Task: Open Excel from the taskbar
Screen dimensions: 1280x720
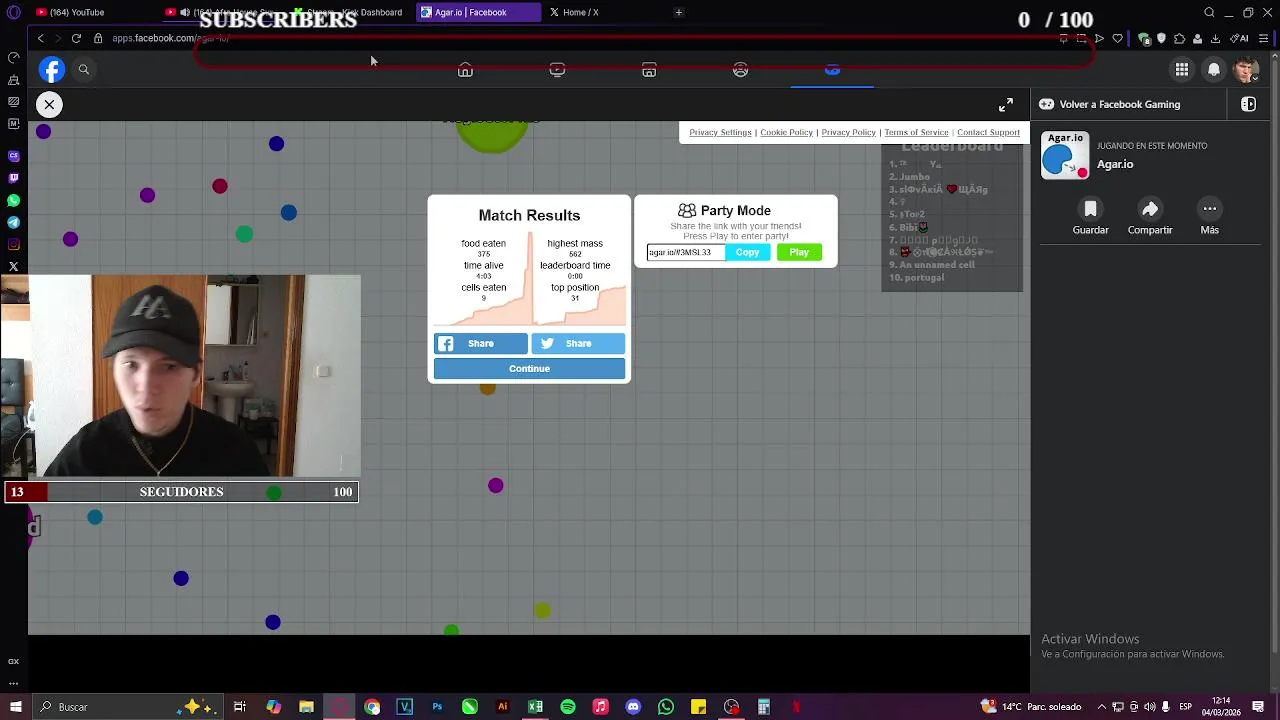Action: 535,707
